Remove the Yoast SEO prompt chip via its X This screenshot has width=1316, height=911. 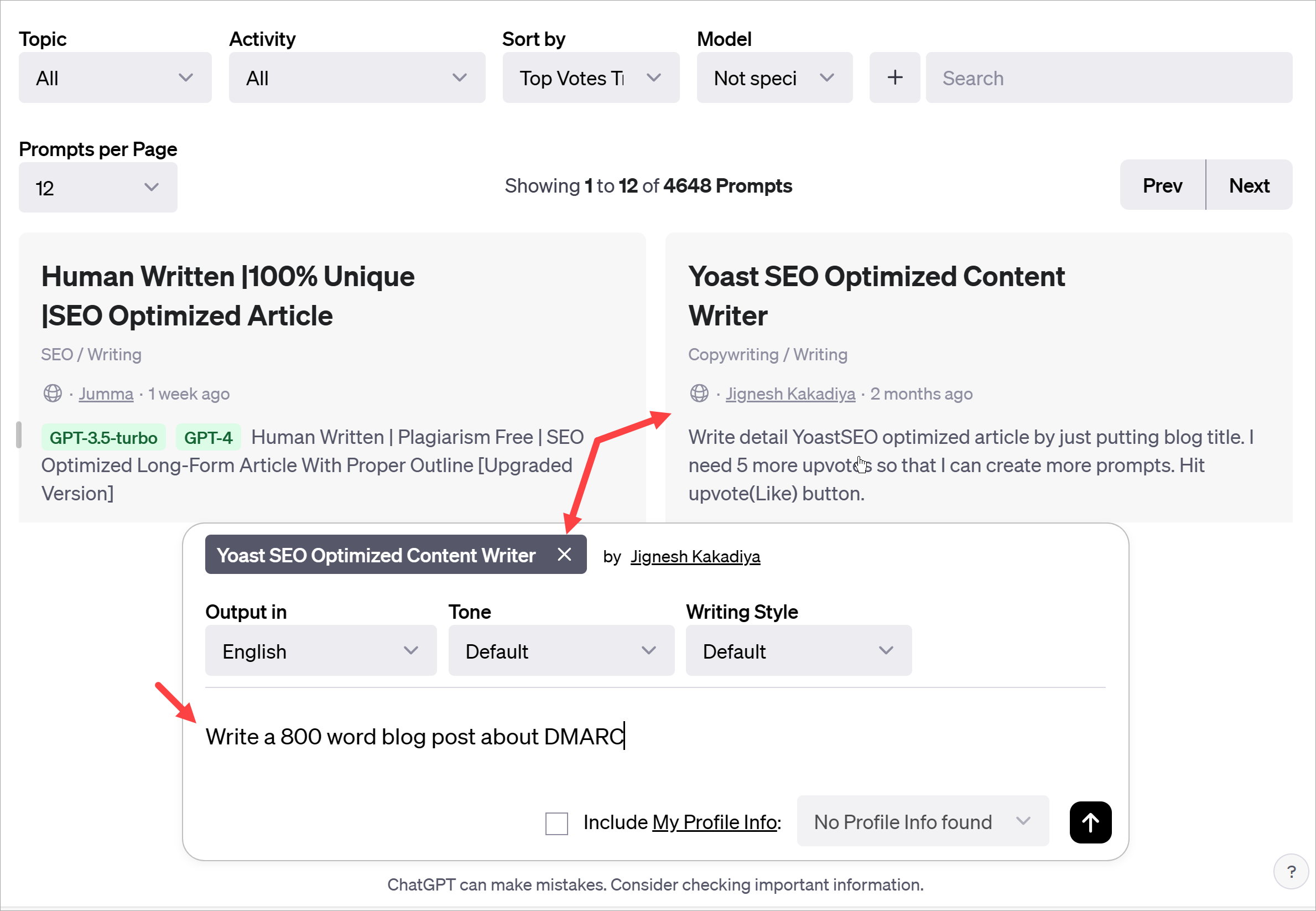[564, 554]
